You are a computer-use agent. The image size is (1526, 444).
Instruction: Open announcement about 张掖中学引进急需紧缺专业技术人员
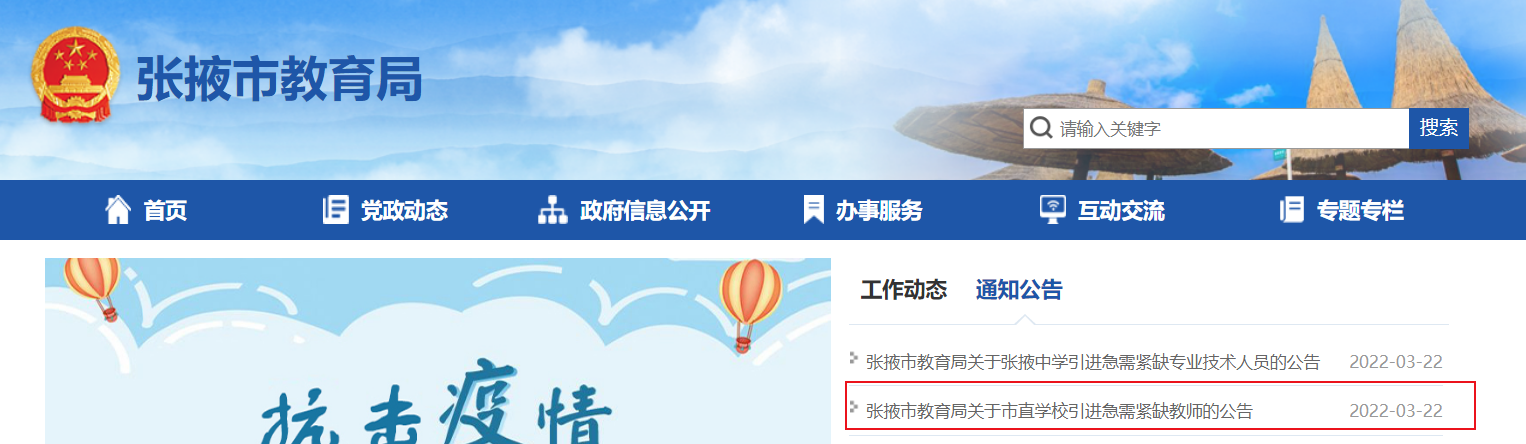pyautogui.click(x=1093, y=362)
